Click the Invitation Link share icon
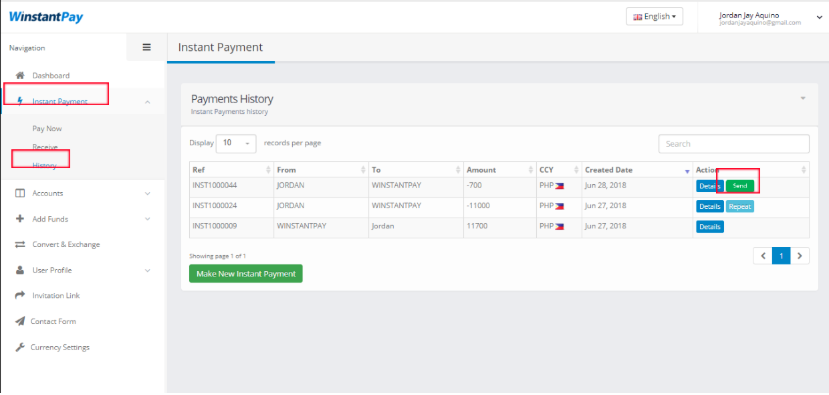 coord(20,296)
